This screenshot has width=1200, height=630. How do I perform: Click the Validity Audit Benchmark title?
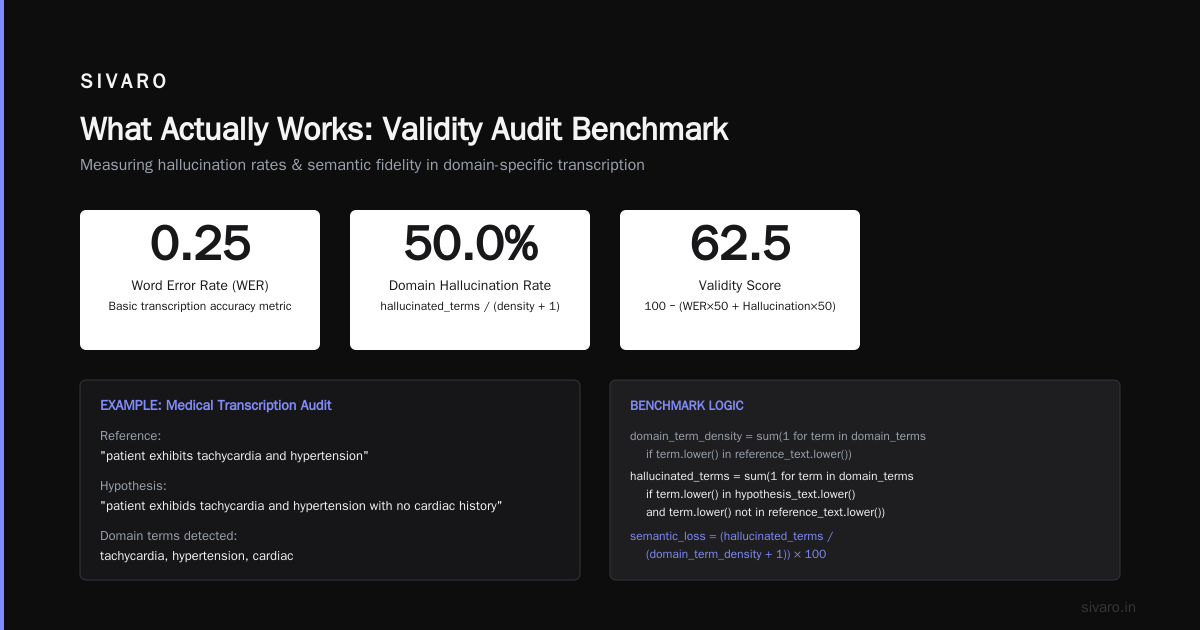tap(404, 129)
